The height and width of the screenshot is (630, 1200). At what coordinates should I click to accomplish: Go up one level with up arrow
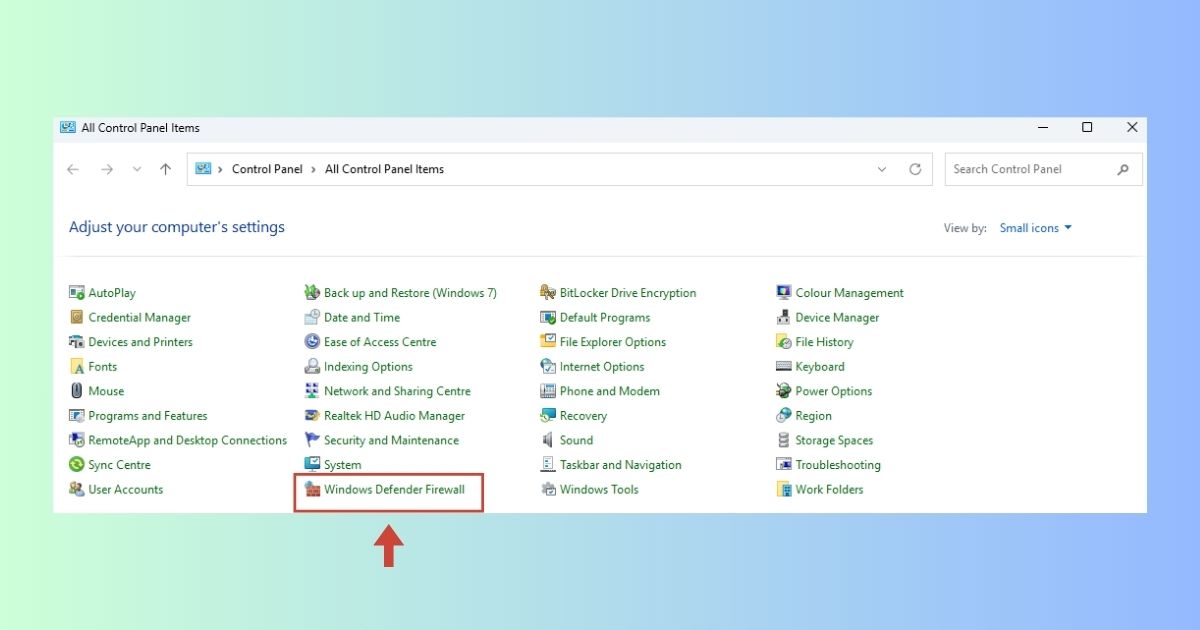tap(166, 169)
